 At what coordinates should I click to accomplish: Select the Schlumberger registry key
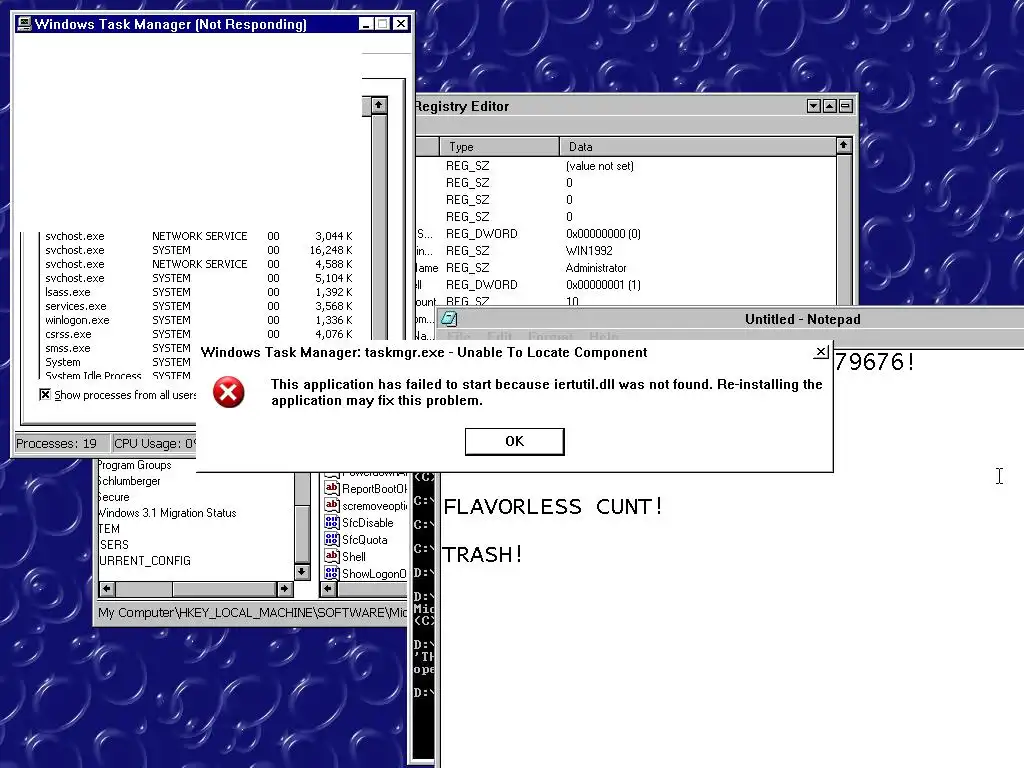click(x=129, y=481)
